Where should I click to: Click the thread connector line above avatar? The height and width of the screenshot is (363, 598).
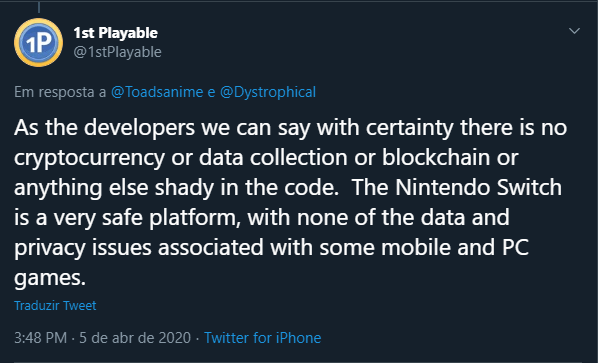39,7
